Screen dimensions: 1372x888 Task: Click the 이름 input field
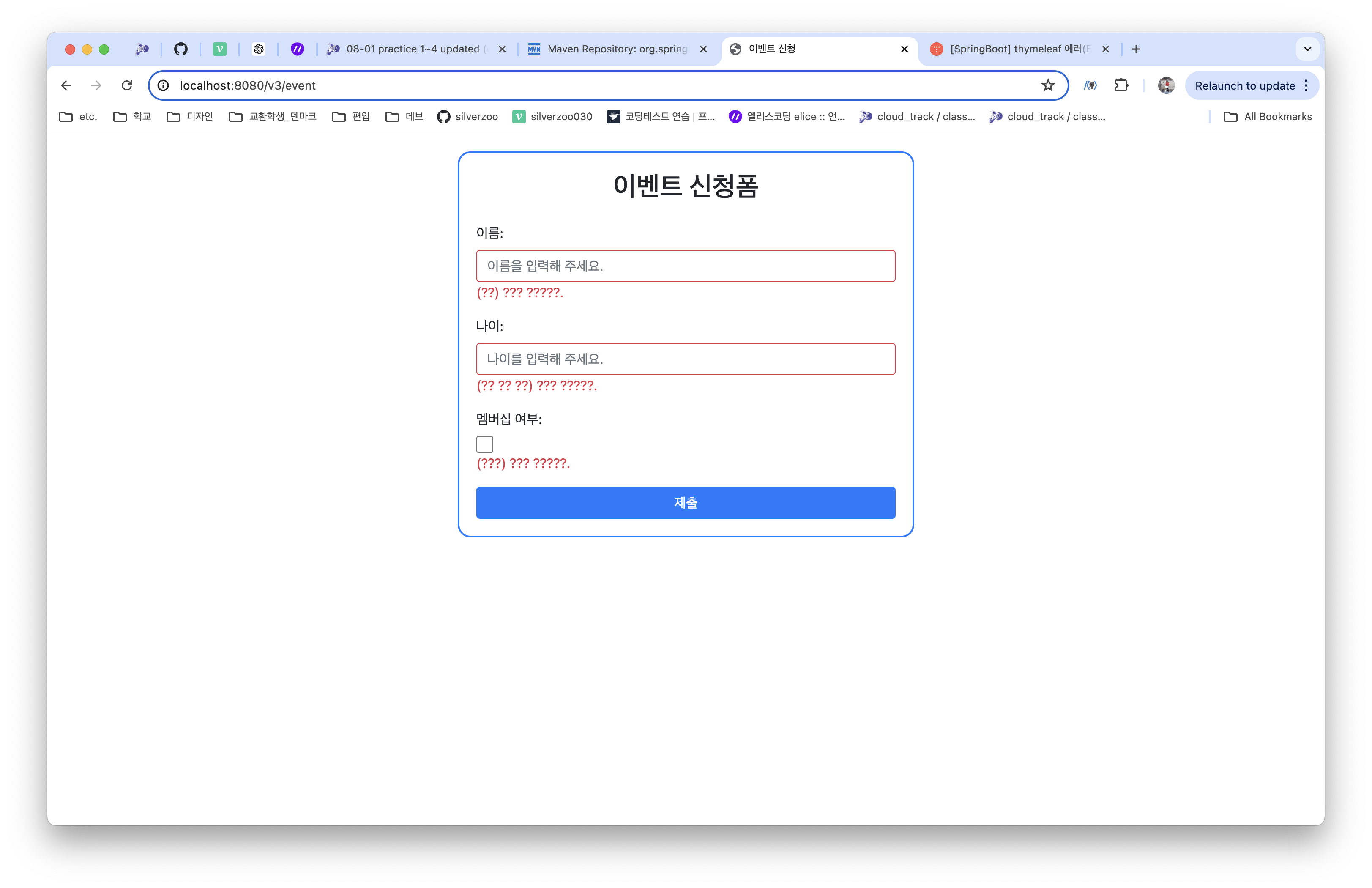click(685, 266)
